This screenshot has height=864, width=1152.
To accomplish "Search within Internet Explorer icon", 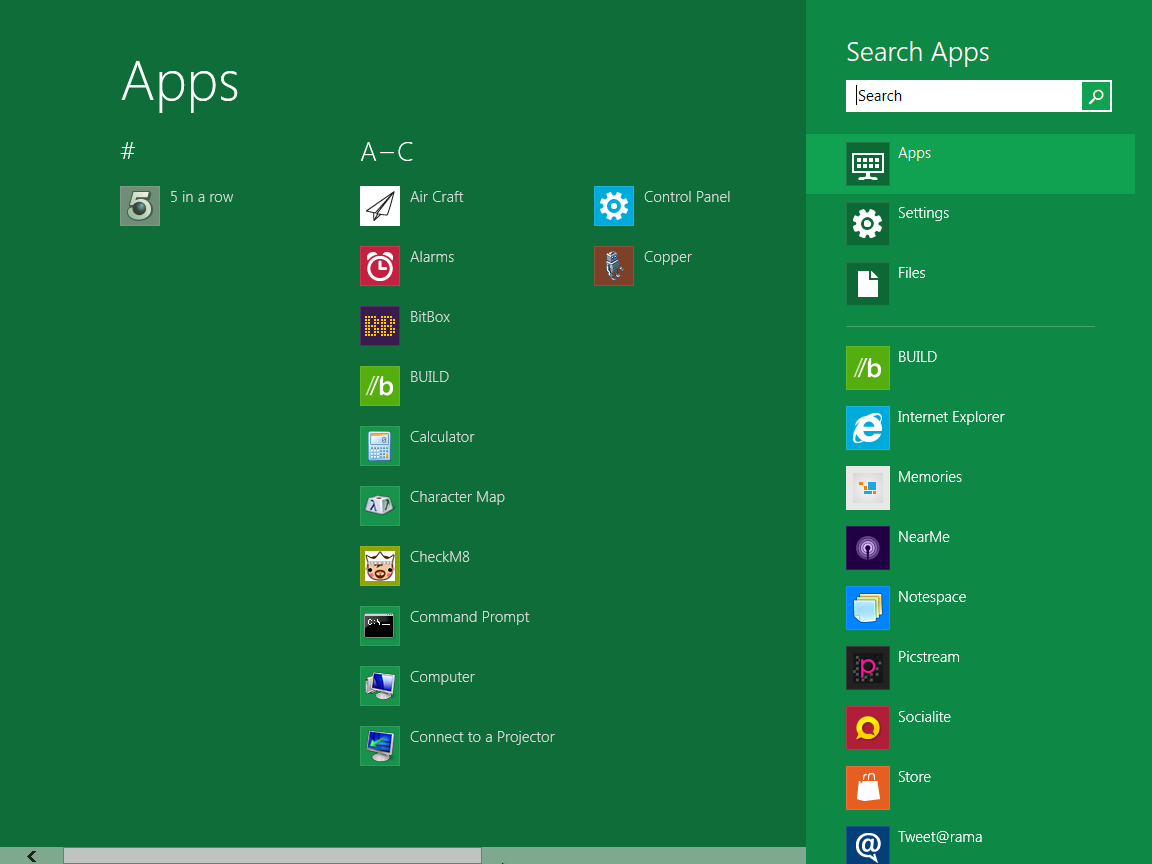I will click(868, 428).
